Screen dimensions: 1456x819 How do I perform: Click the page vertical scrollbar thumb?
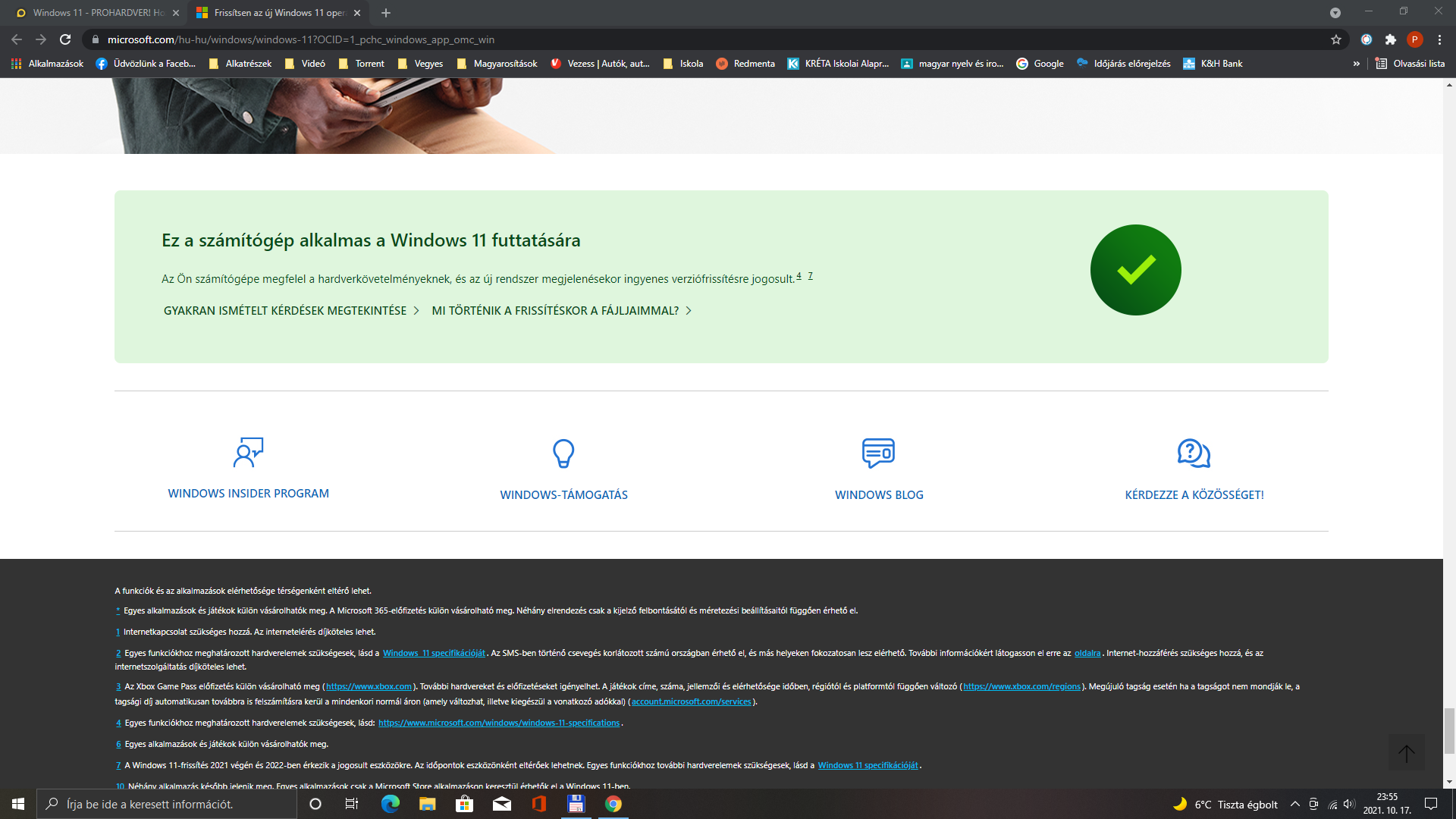[x=1449, y=731]
